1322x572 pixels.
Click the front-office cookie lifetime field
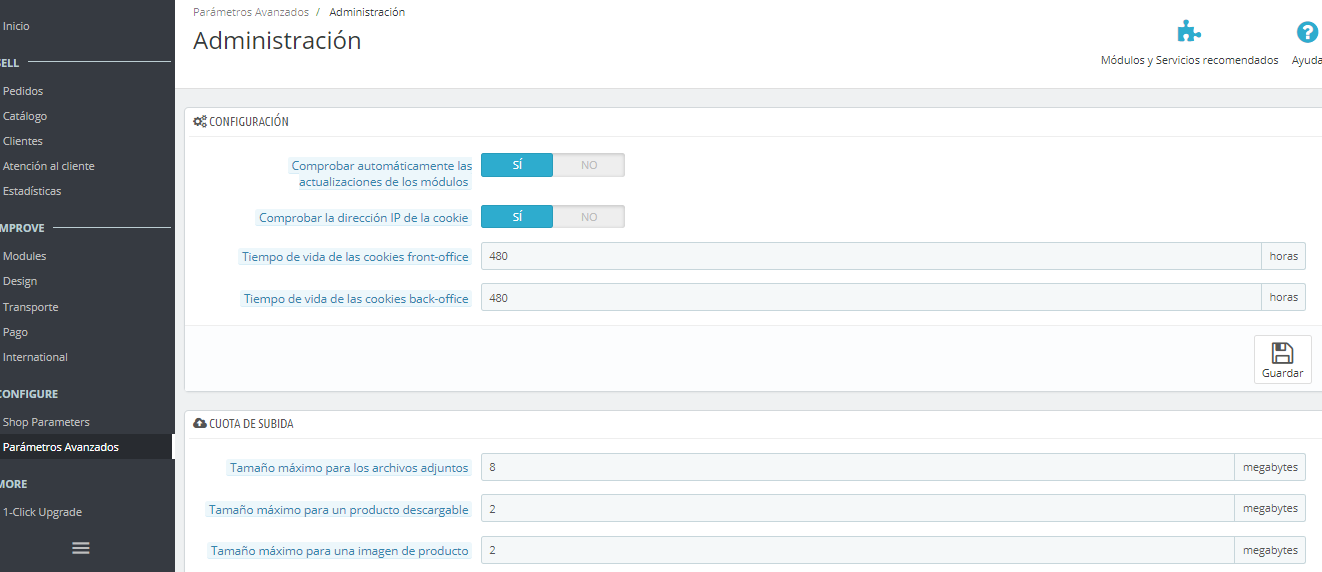870,256
